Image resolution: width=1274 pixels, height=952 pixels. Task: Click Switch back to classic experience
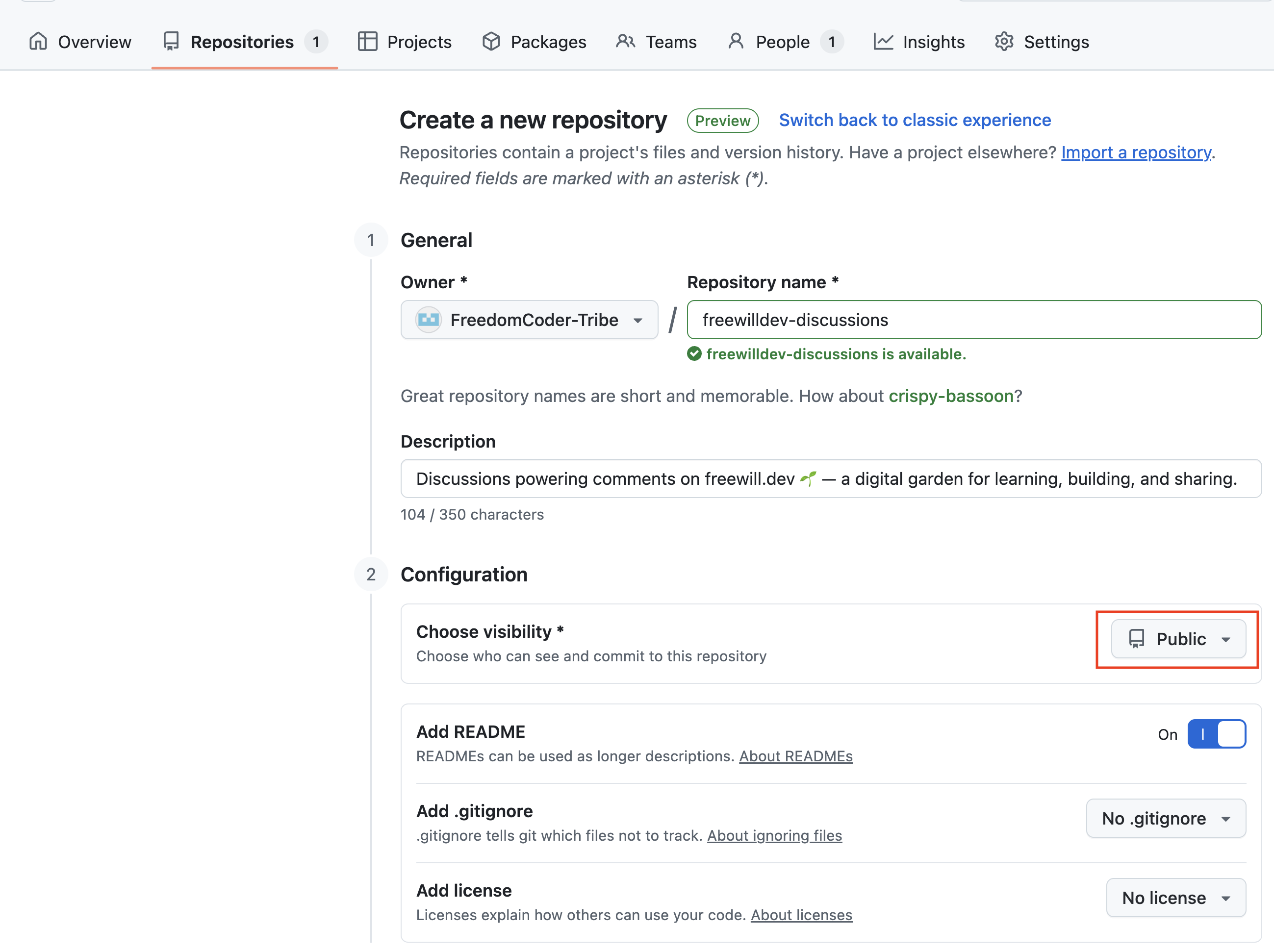915,120
